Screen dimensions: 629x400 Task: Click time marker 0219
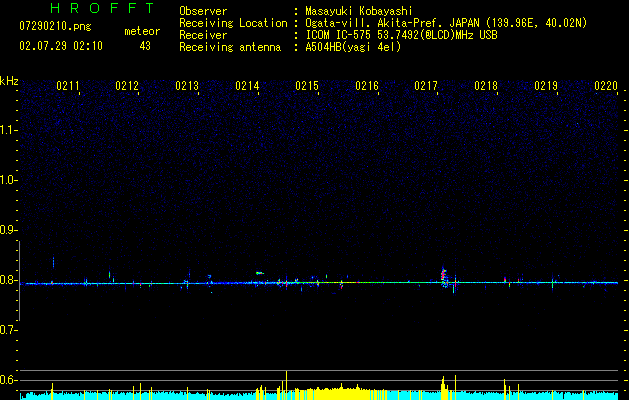(546, 86)
